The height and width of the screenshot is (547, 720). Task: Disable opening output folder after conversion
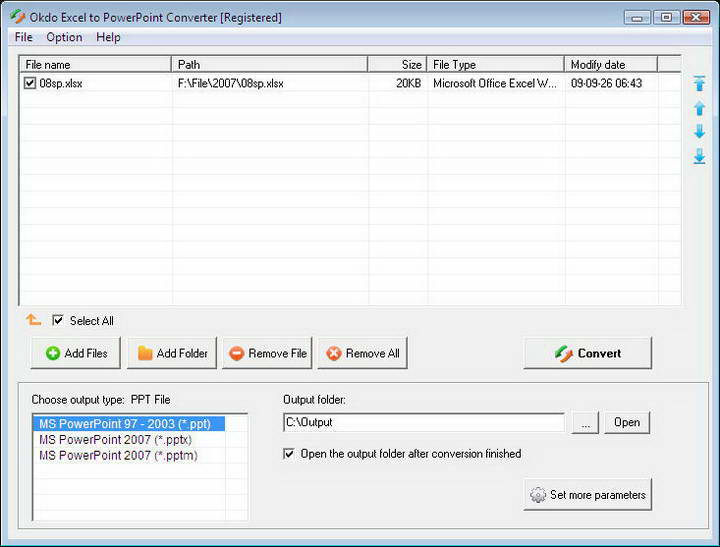point(289,454)
